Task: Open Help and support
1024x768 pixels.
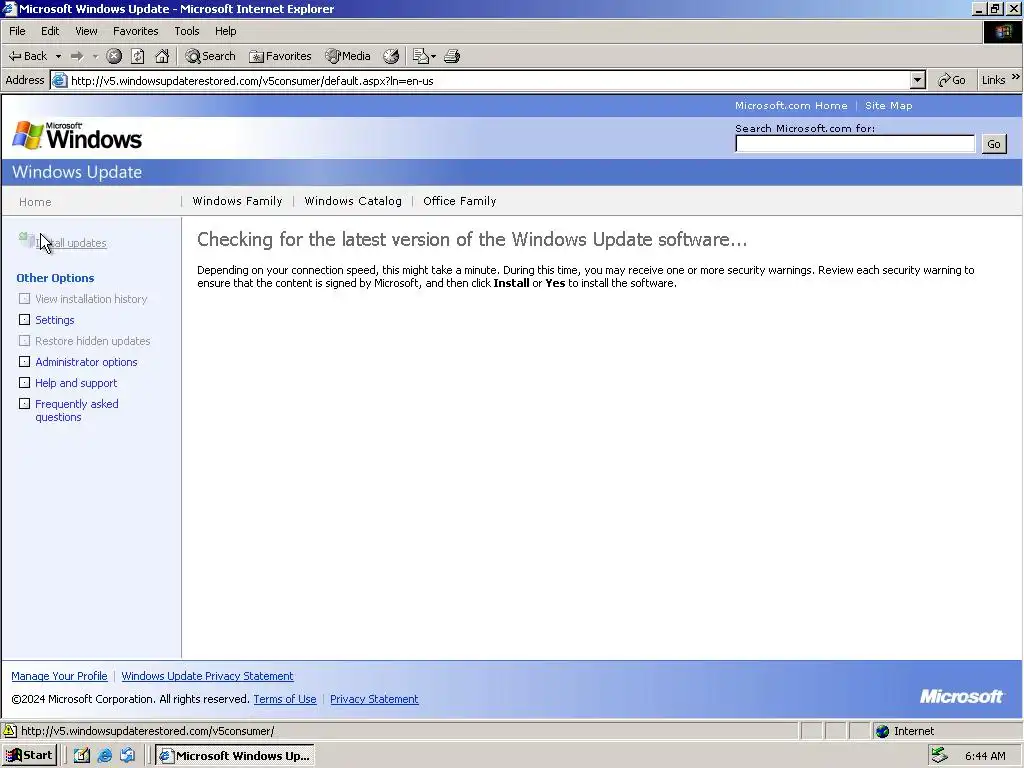Action: [x=76, y=383]
